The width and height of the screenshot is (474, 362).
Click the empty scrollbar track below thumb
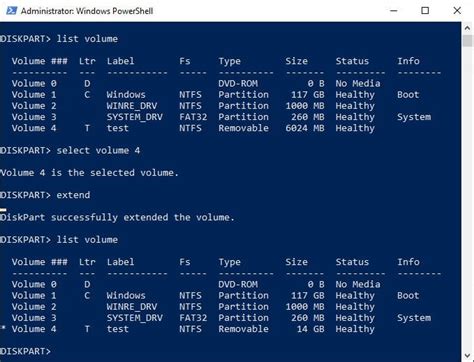tap(467, 200)
